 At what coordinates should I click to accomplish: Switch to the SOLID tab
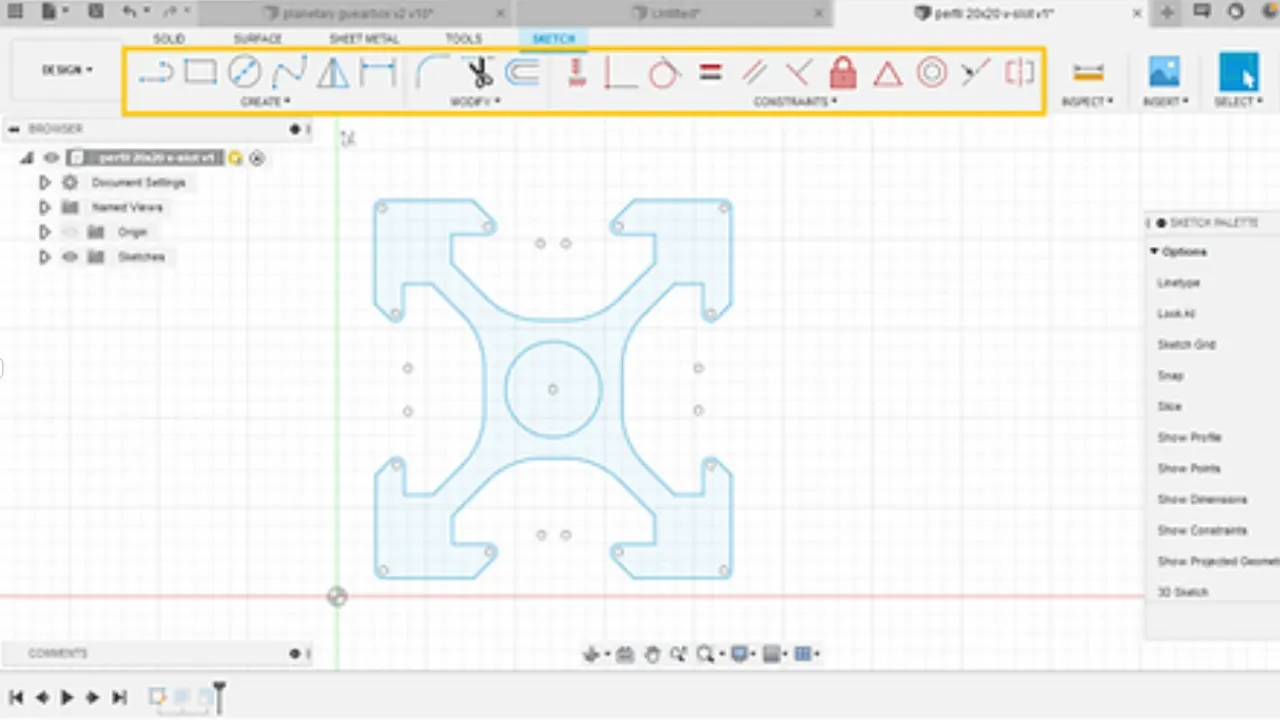168,39
